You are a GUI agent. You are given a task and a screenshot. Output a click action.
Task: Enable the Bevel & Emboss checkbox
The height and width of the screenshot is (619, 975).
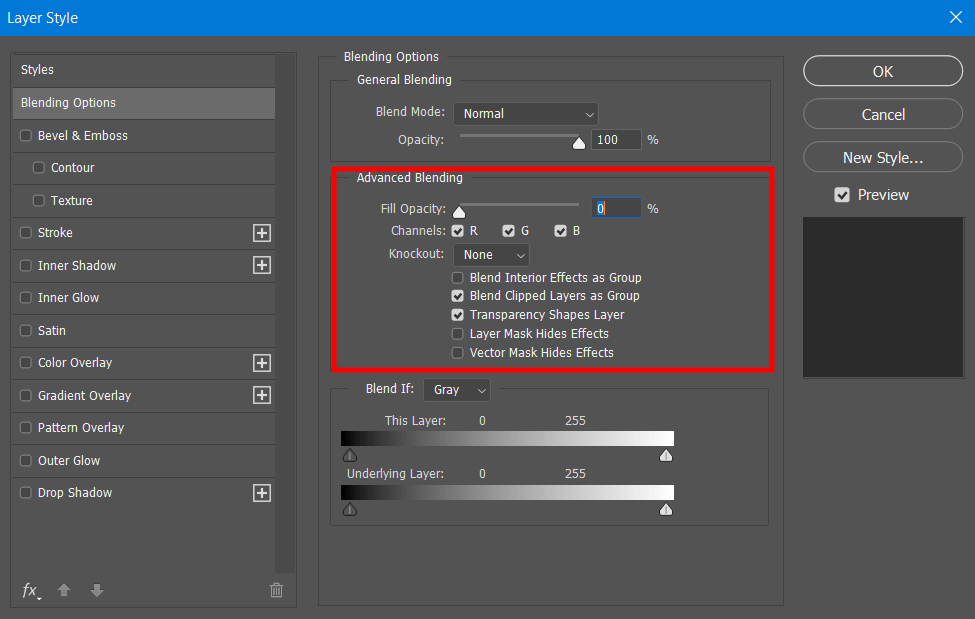25,136
